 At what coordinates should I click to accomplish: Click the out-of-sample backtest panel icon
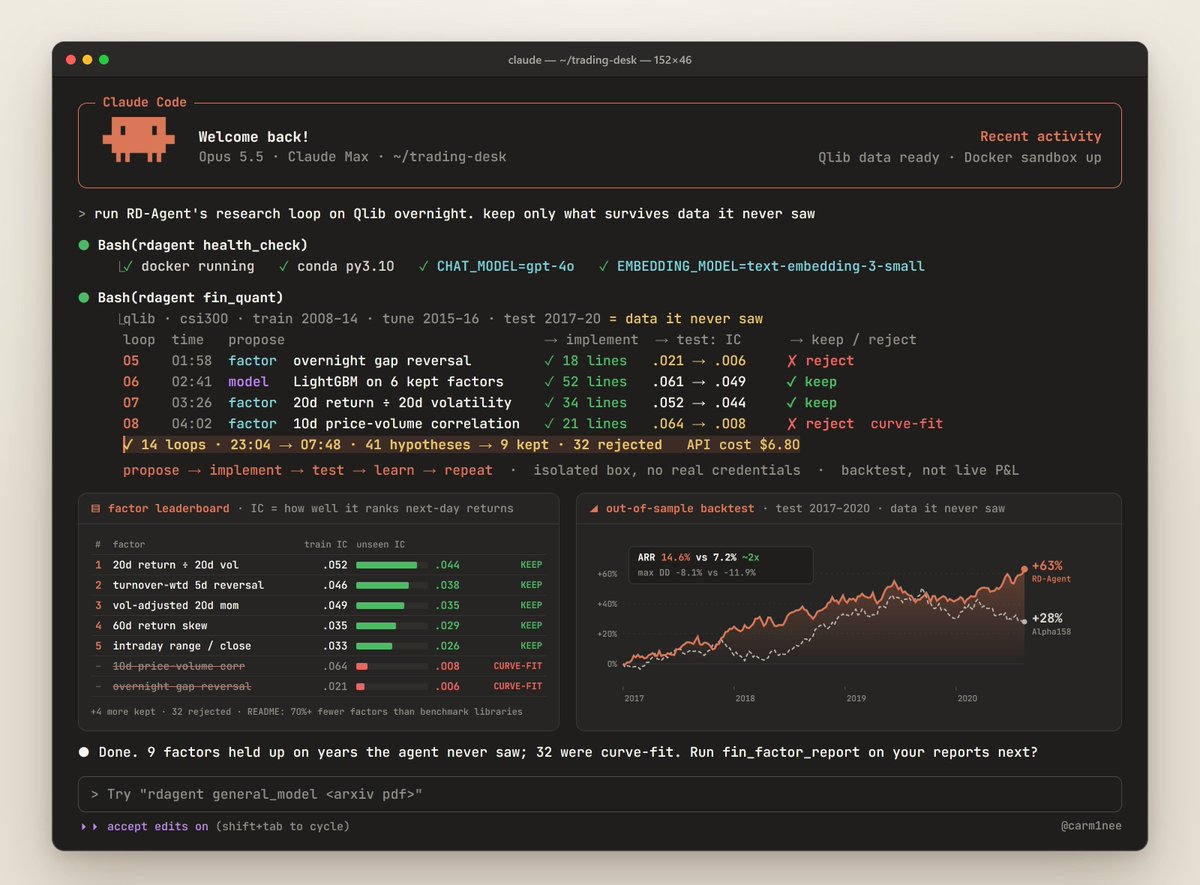pos(594,509)
